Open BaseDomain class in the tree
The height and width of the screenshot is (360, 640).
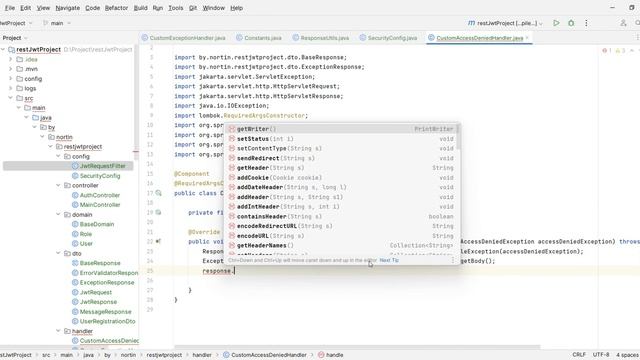pos(93,224)
